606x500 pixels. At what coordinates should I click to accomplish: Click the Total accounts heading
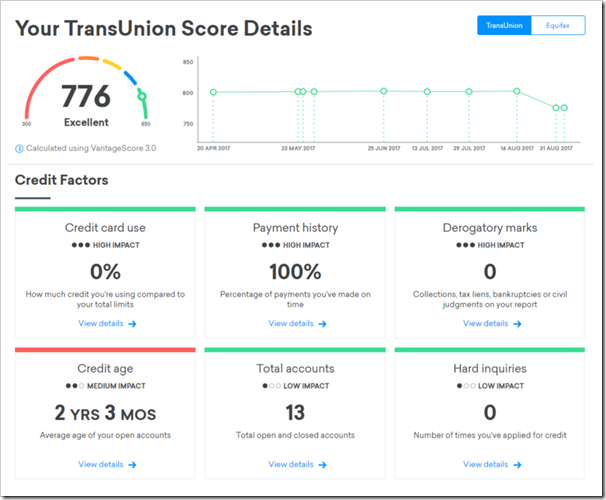point(296,369)
